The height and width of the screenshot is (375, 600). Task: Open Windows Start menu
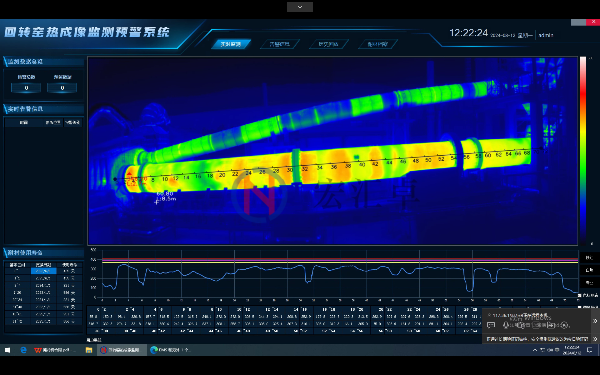7,350
